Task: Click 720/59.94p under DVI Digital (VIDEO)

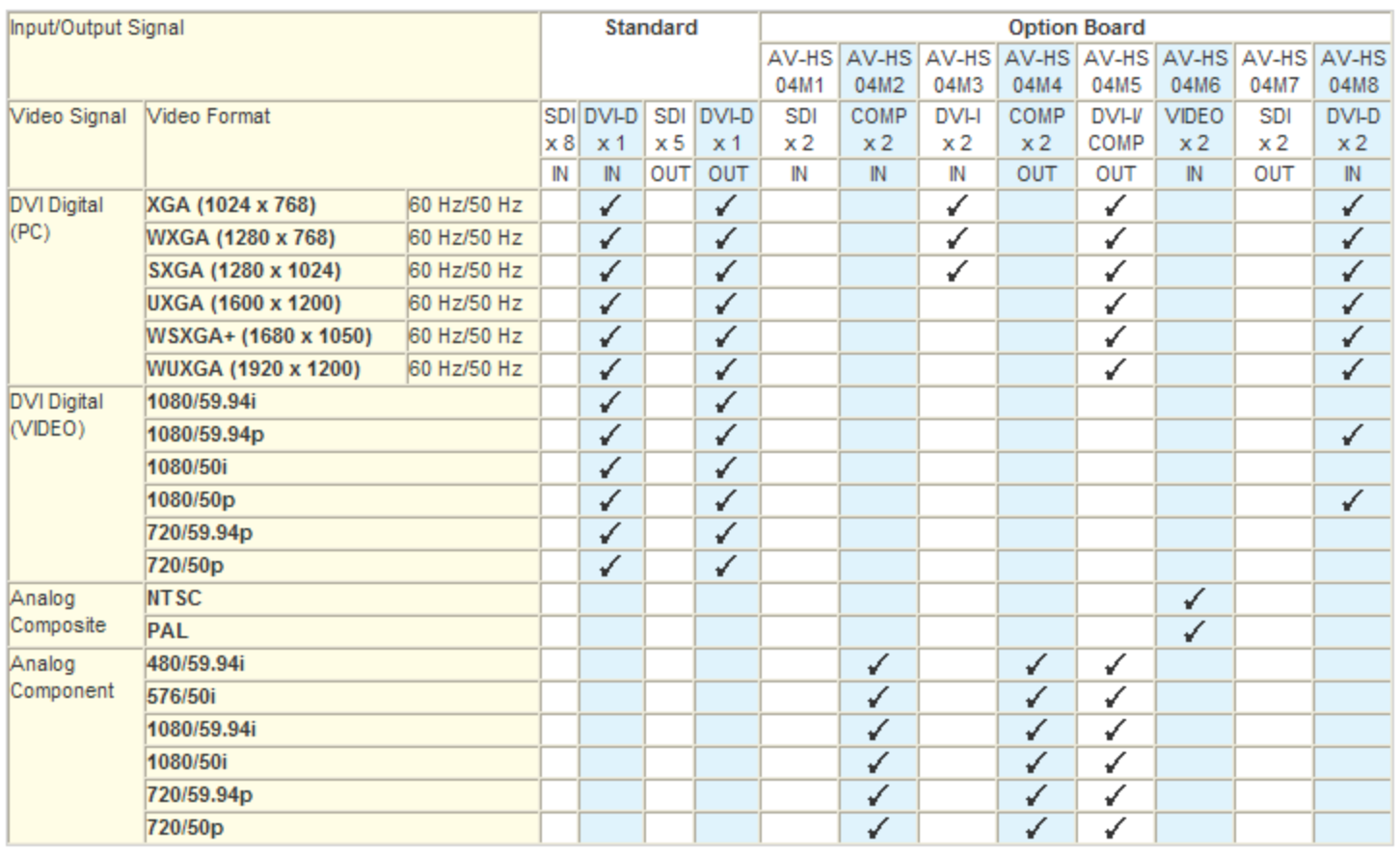Action: 342,533
